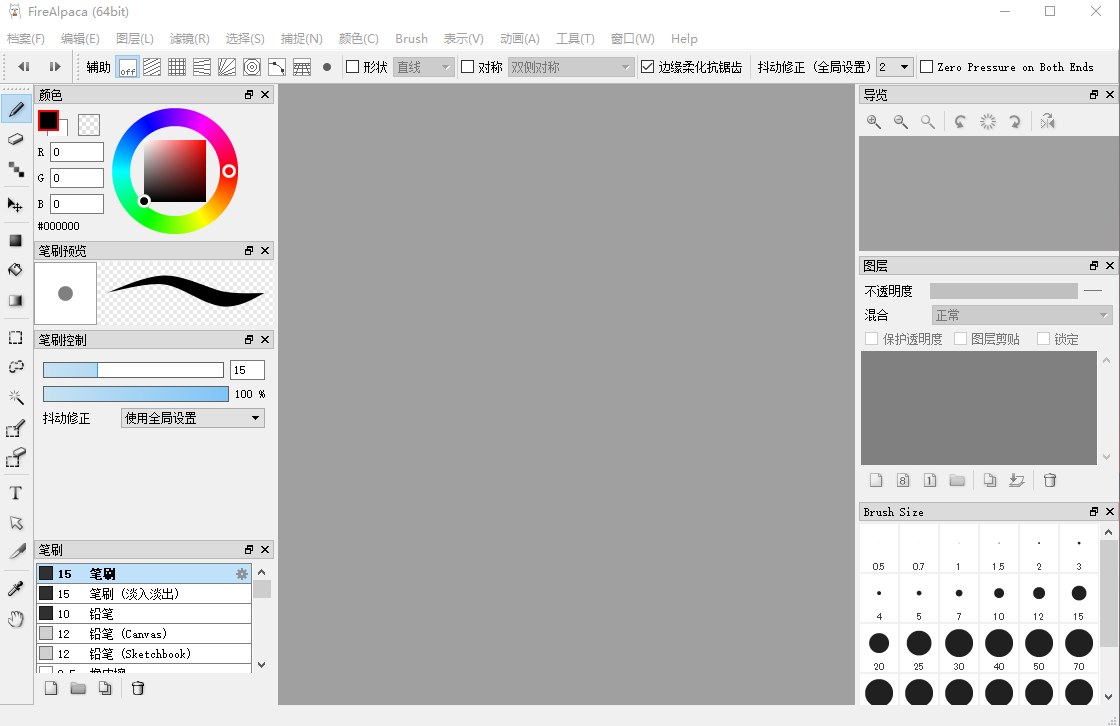The width and height of the screenshot is (1120, 726).
Task: Enable the 对称 symmetry checkbox
Action: (468, 67)
